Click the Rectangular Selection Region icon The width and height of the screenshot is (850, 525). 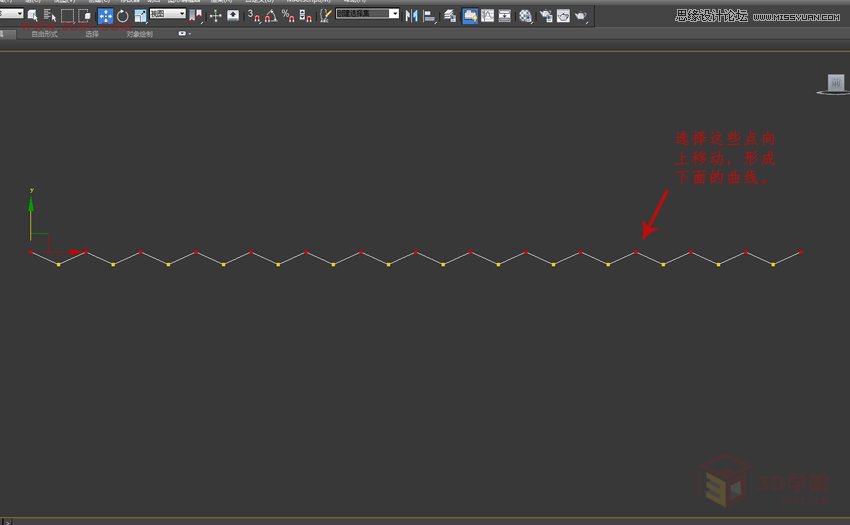coord(67,16)
